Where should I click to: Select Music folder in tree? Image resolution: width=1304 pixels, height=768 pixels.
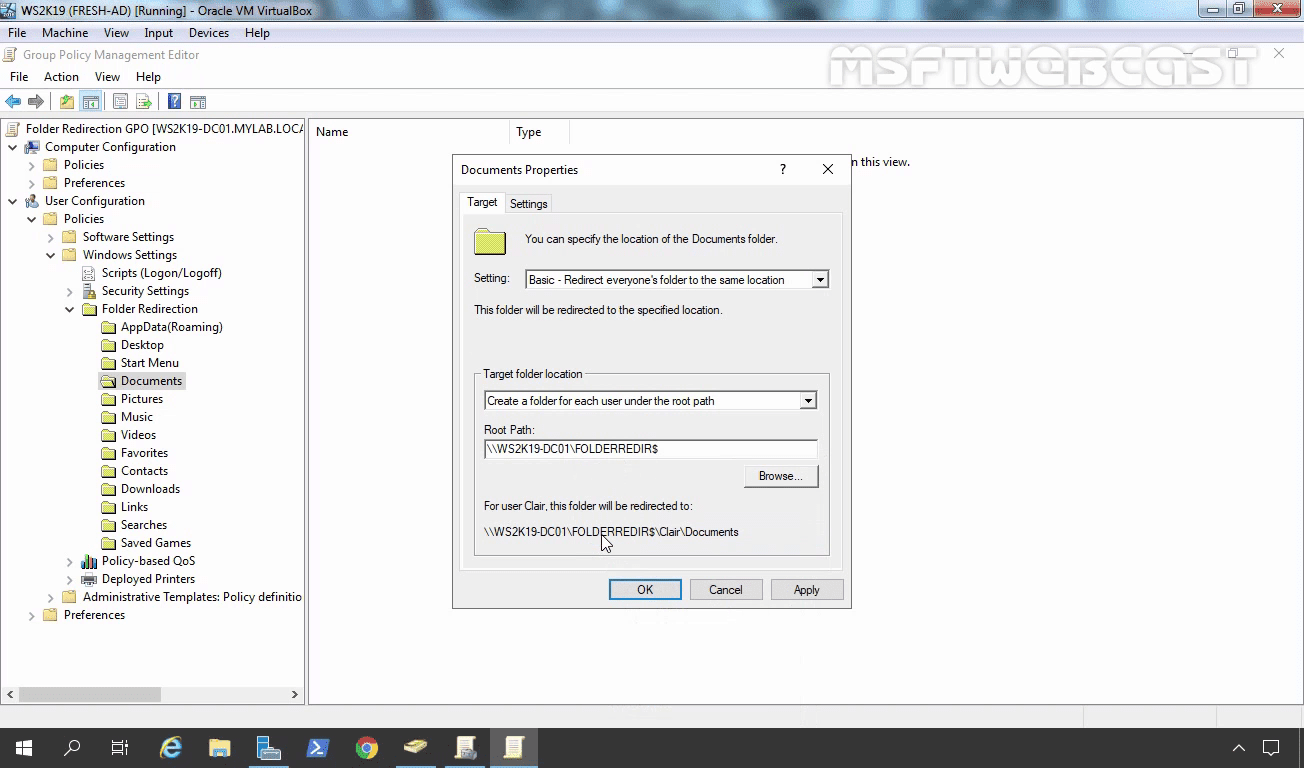tap(137, 417)
